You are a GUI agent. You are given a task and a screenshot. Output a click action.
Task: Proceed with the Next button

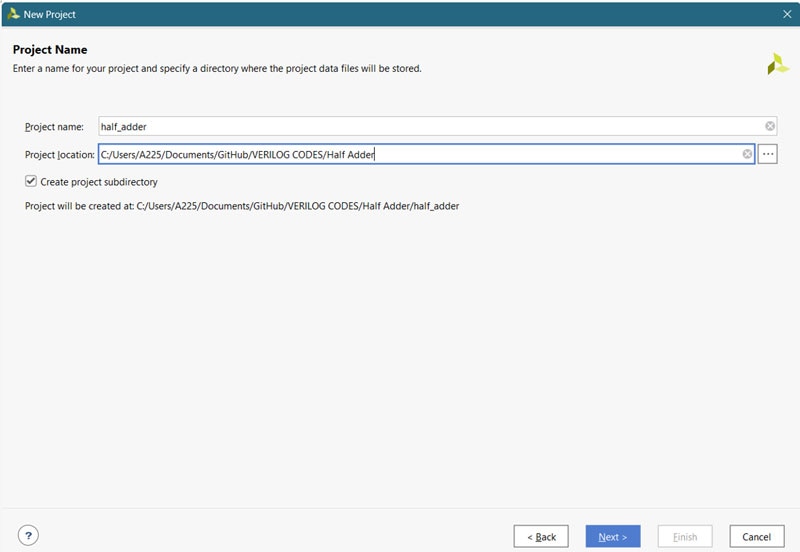612,536
